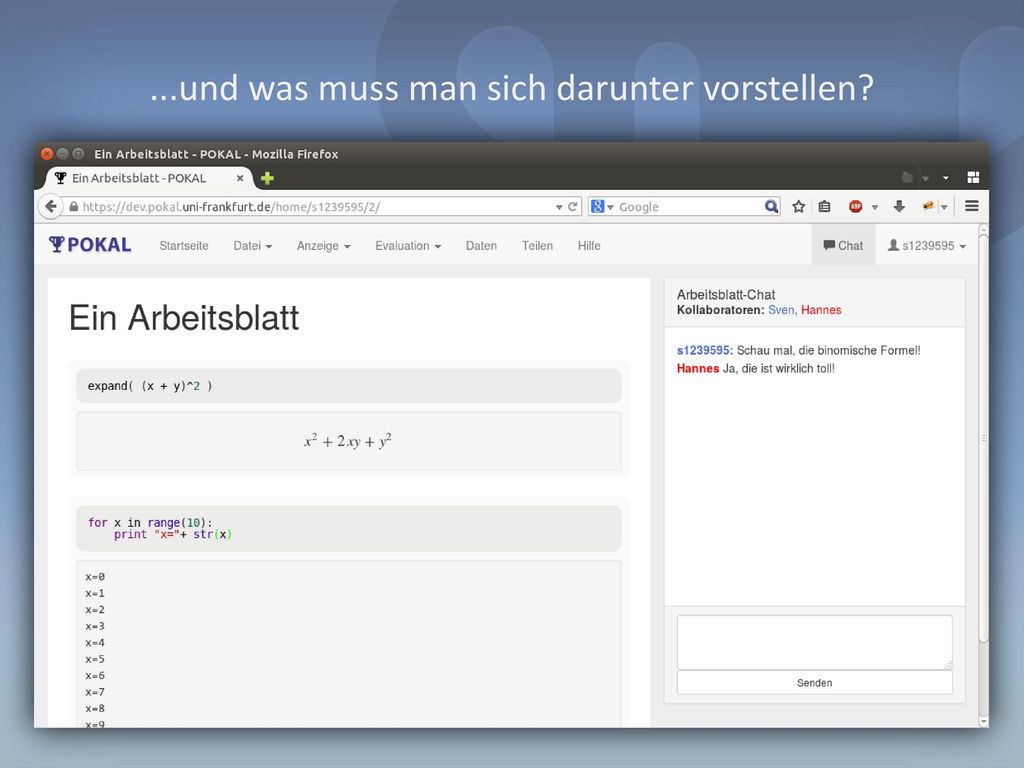Click the Ein Arbeitsblatt heading
This screenshot has width=1024, height=768.
coord(184,318)
